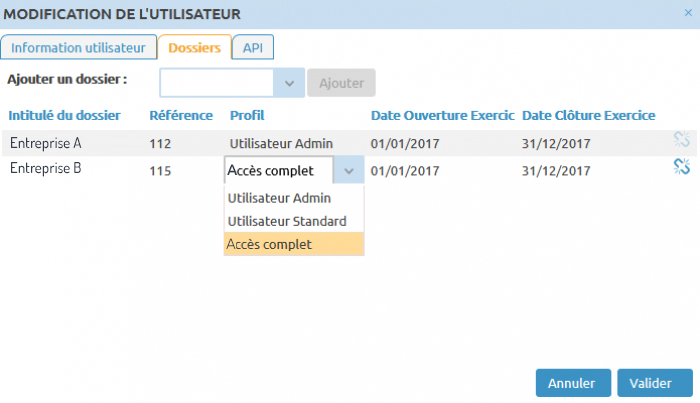This screenshot has width=700, height=403.
Task: Click Entreprise B opening date 01/01/2017
Action: [x=405, y=171]
